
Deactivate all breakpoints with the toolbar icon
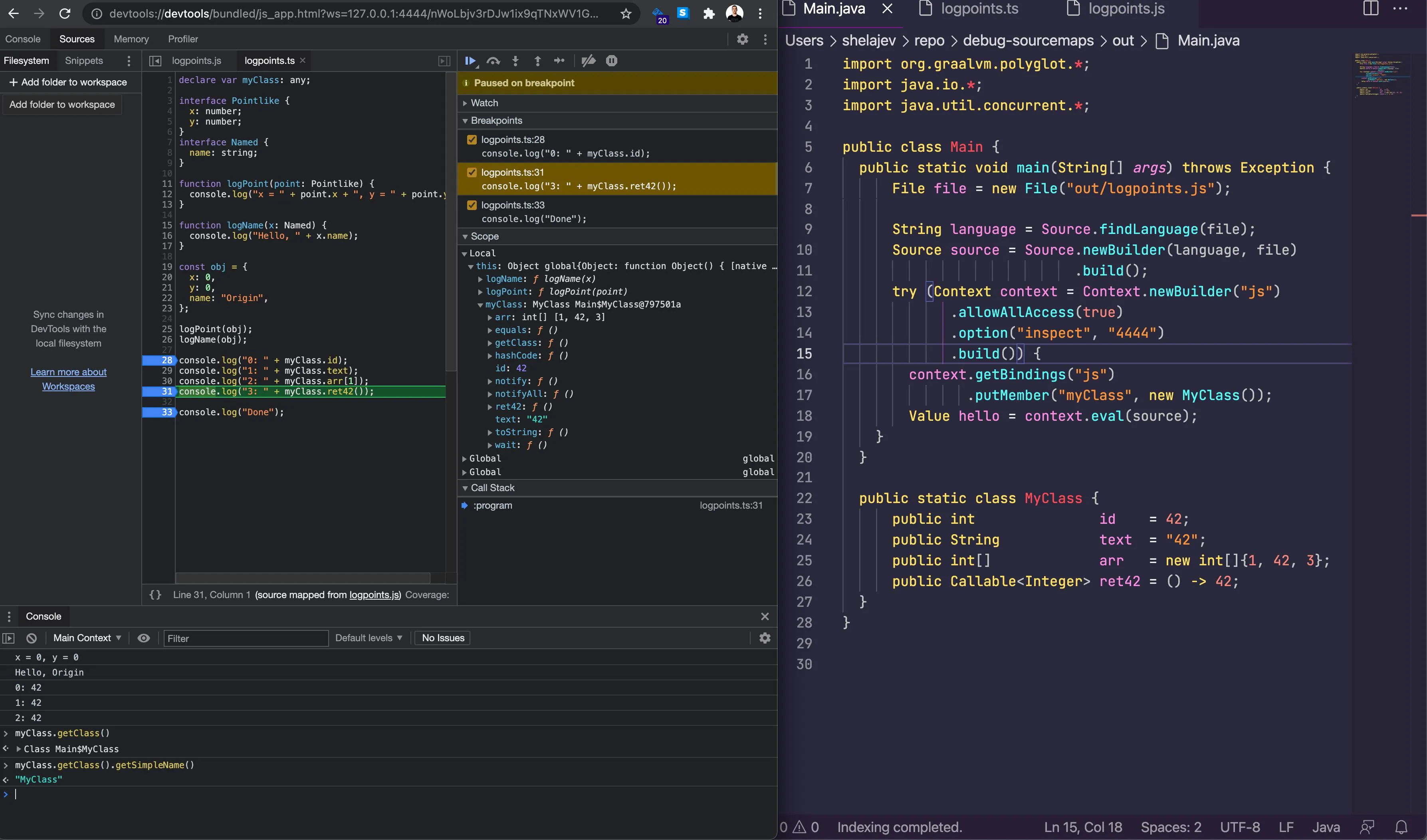coord(589,61)
